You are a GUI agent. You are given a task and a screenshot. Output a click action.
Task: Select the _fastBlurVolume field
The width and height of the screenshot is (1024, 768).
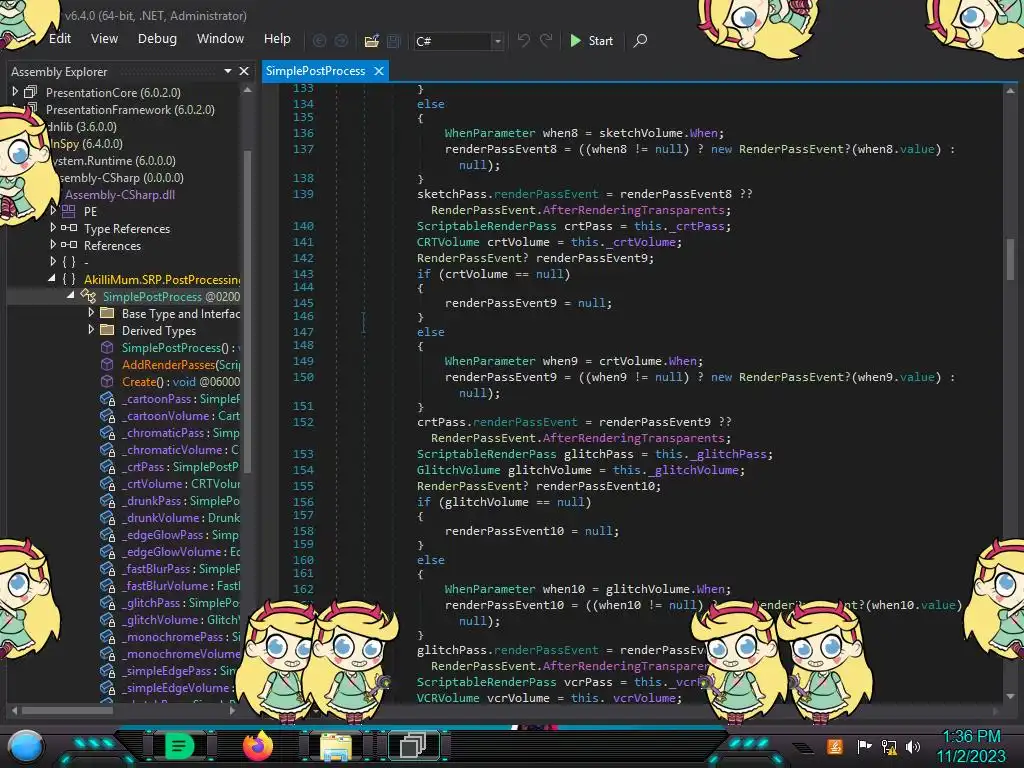pos(180,586)
